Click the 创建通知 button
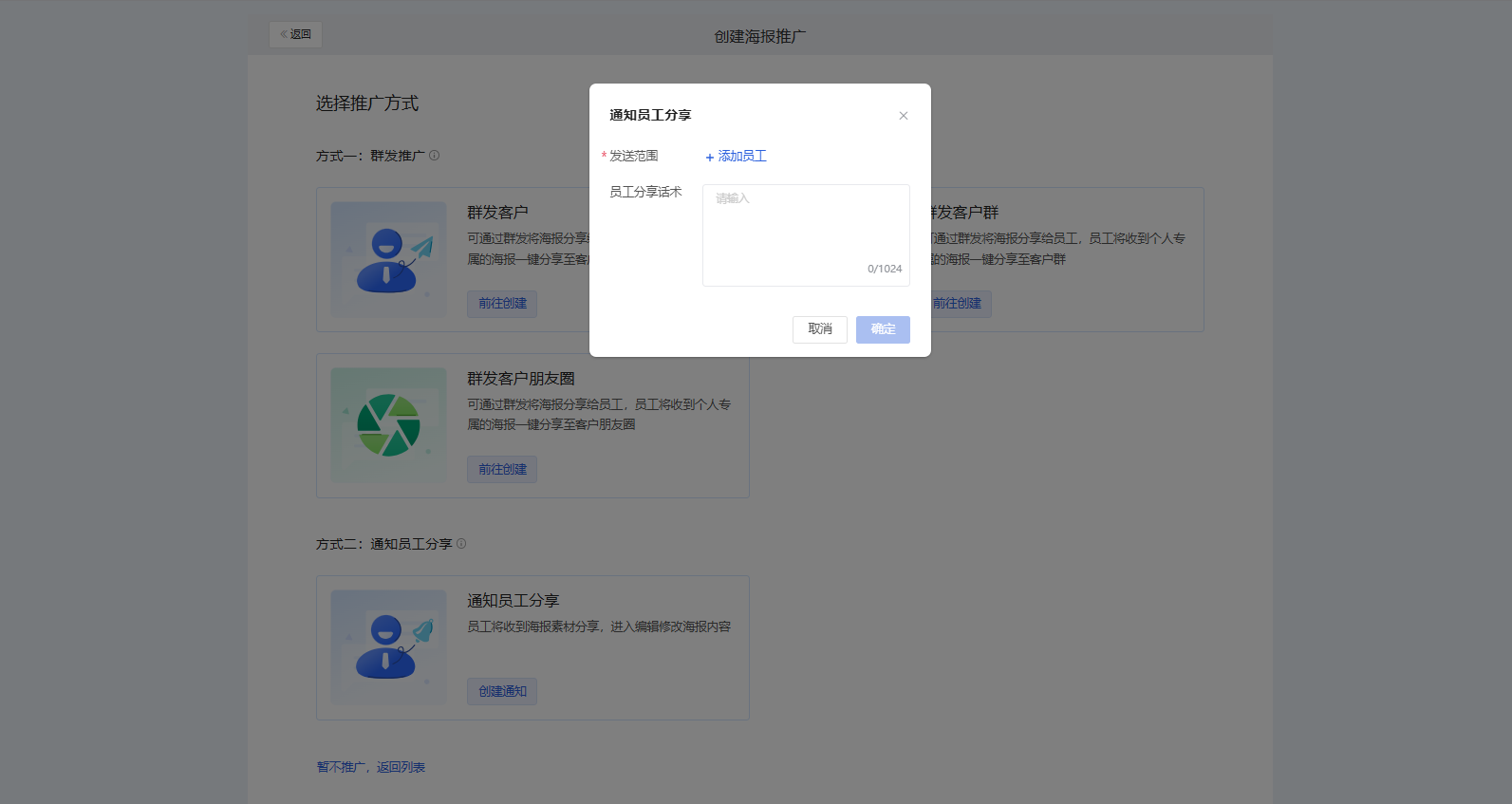This screenshot has height=804, width=1512. [x=502, y=691]
